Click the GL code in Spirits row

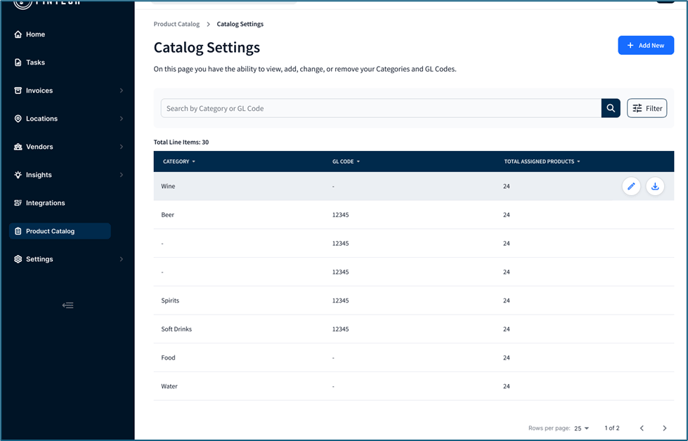(340, 300)
